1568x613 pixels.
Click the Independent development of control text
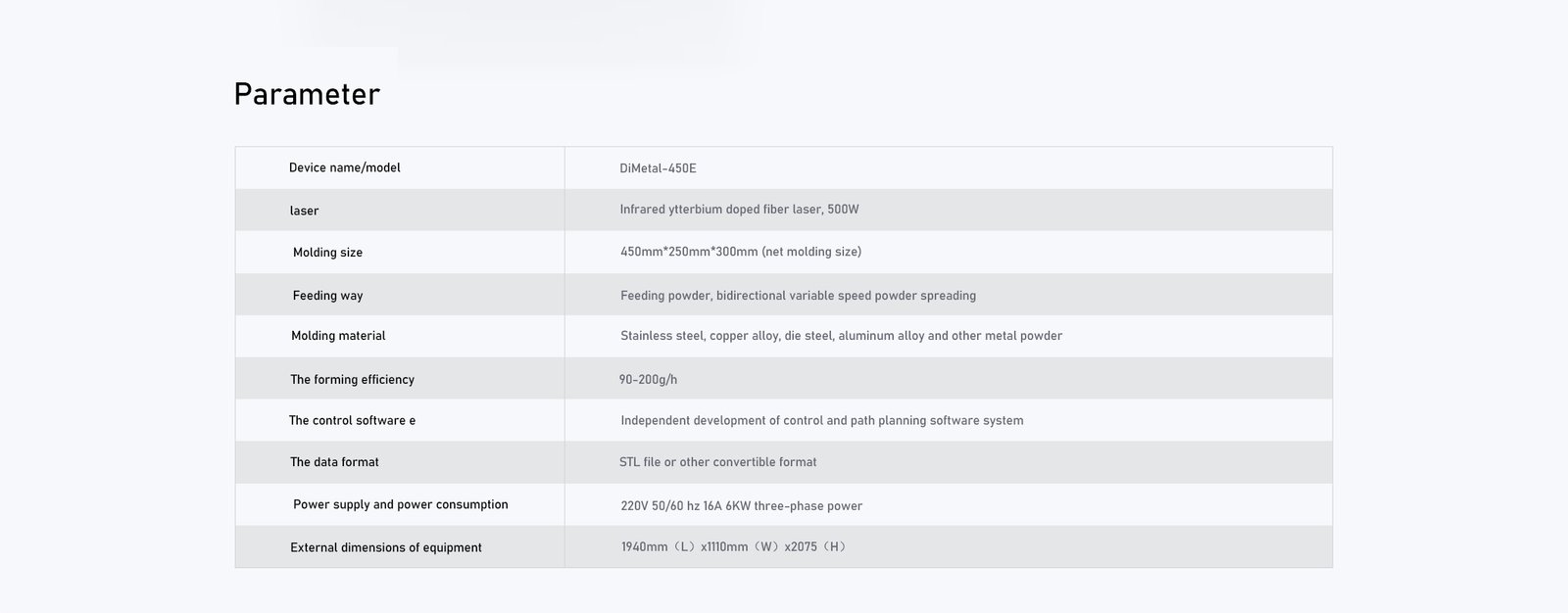tap(821, 421)
